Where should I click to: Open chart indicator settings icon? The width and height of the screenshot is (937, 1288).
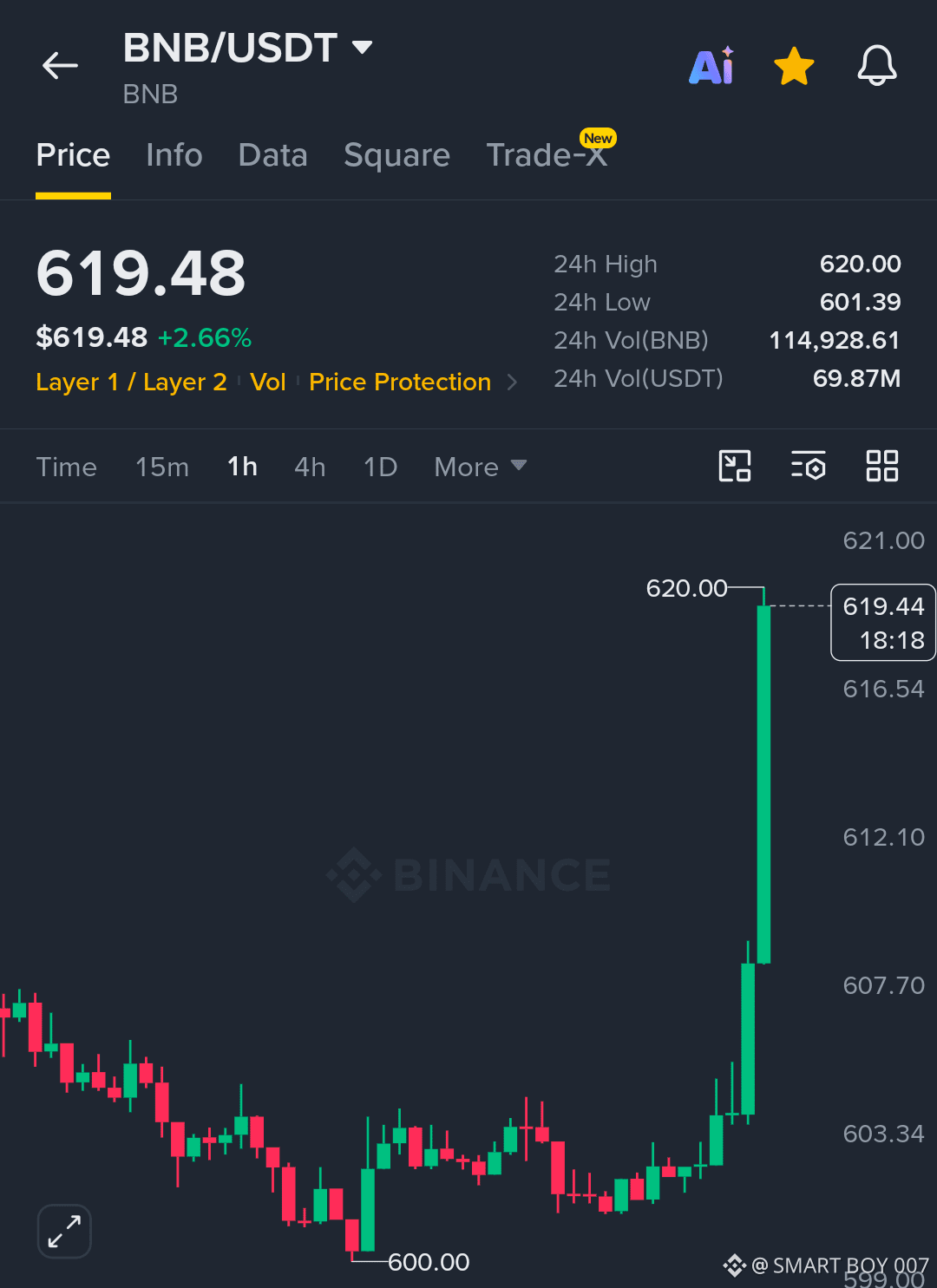(808, 466)
